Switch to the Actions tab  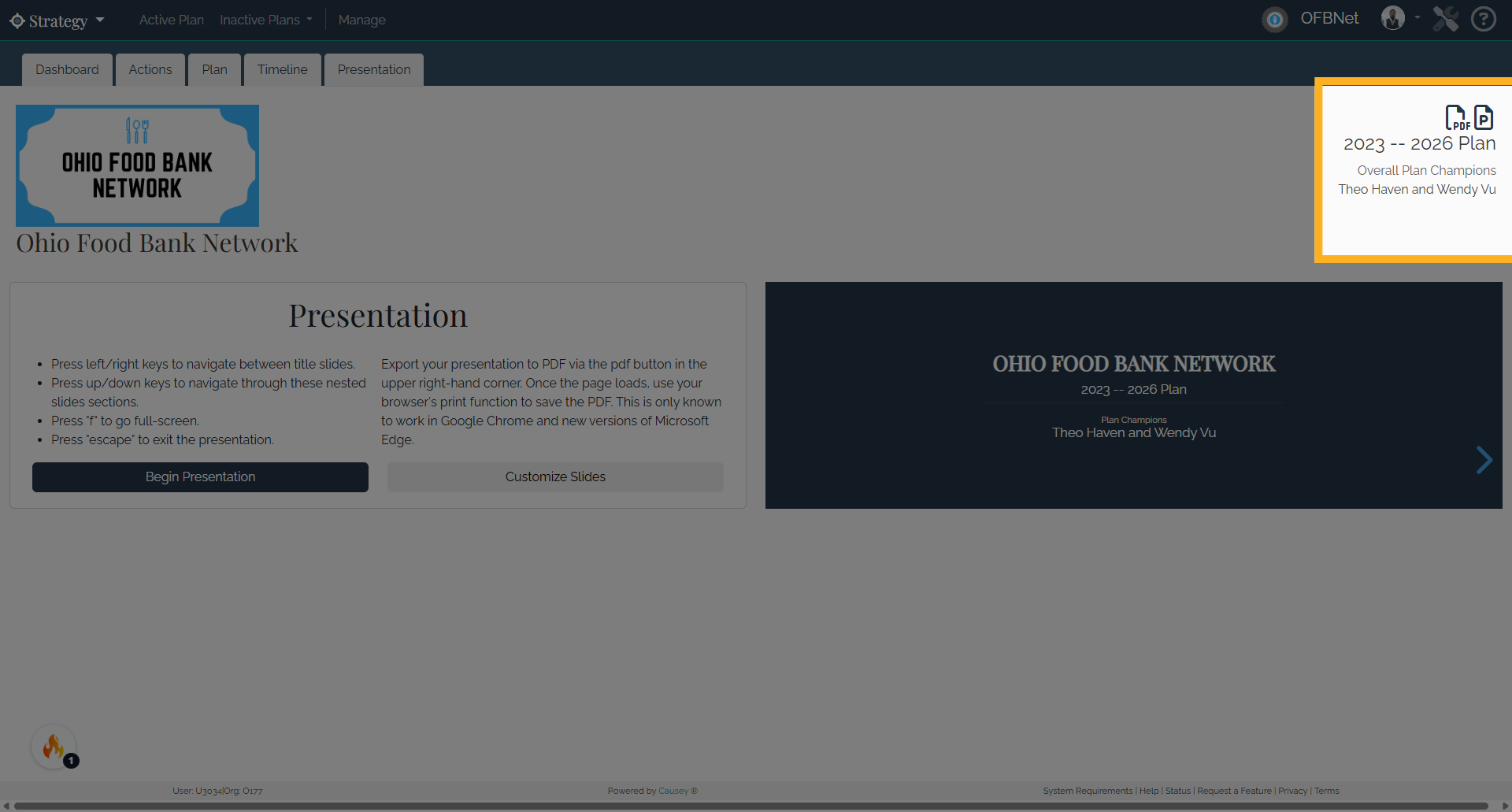150,69
